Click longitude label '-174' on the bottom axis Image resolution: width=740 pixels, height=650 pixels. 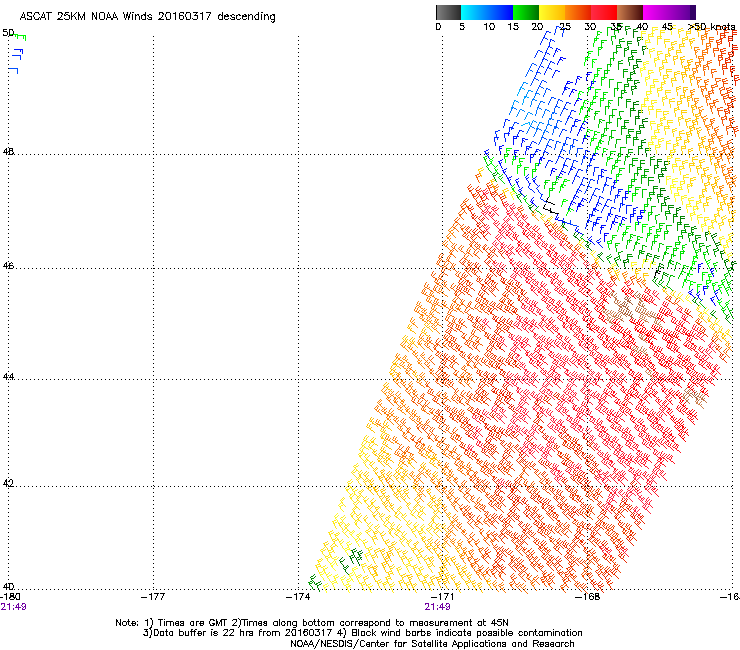(x=298, y=597)
